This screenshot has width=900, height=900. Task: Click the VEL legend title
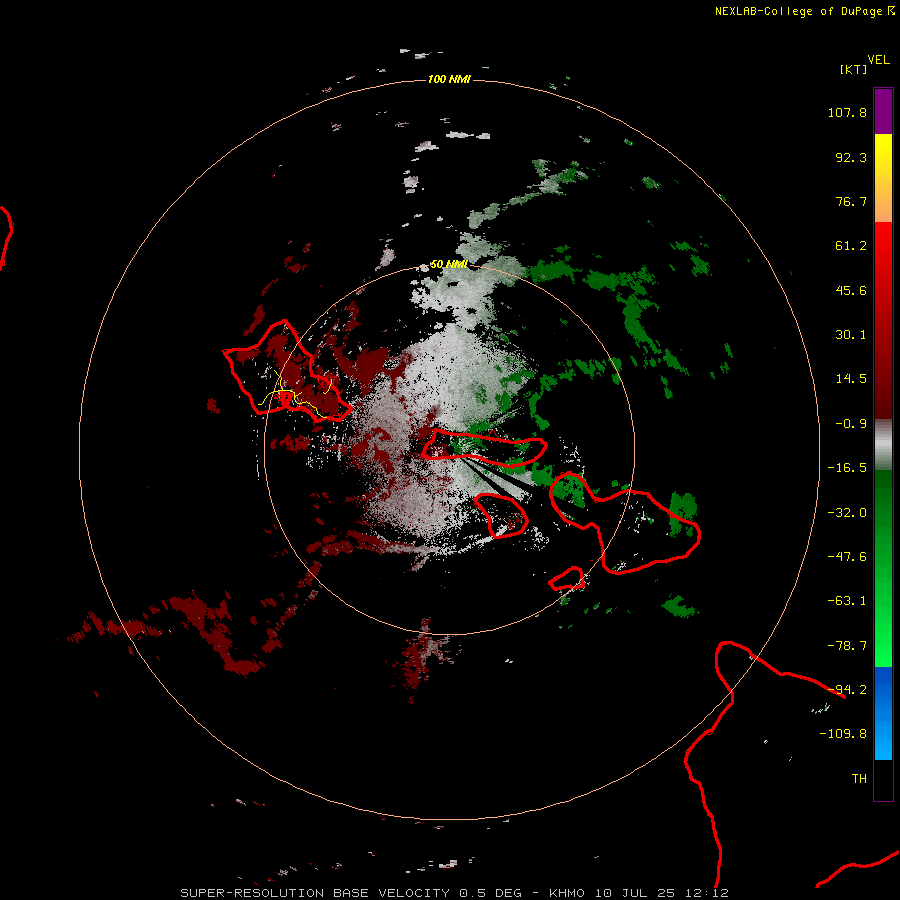(x=878, y=60)
